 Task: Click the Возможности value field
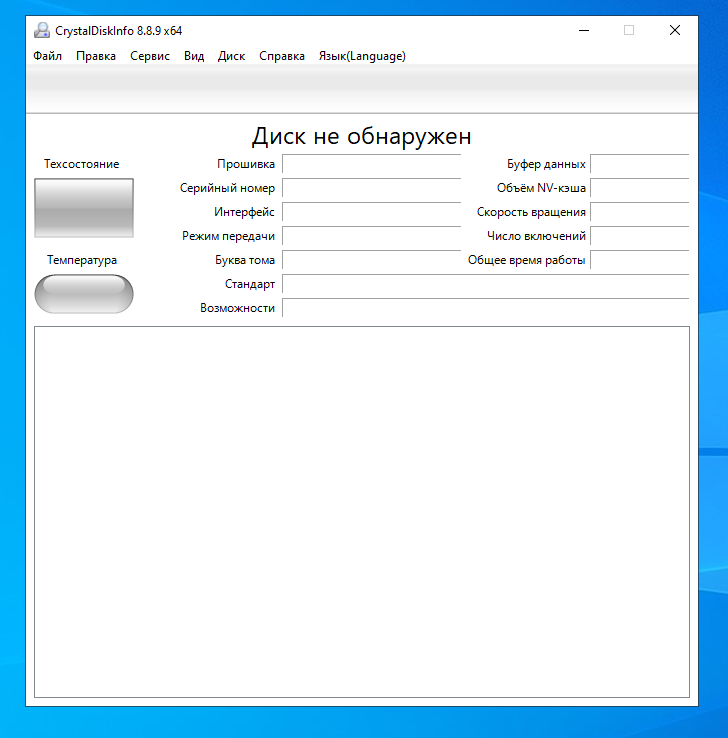tap(486, 308)
